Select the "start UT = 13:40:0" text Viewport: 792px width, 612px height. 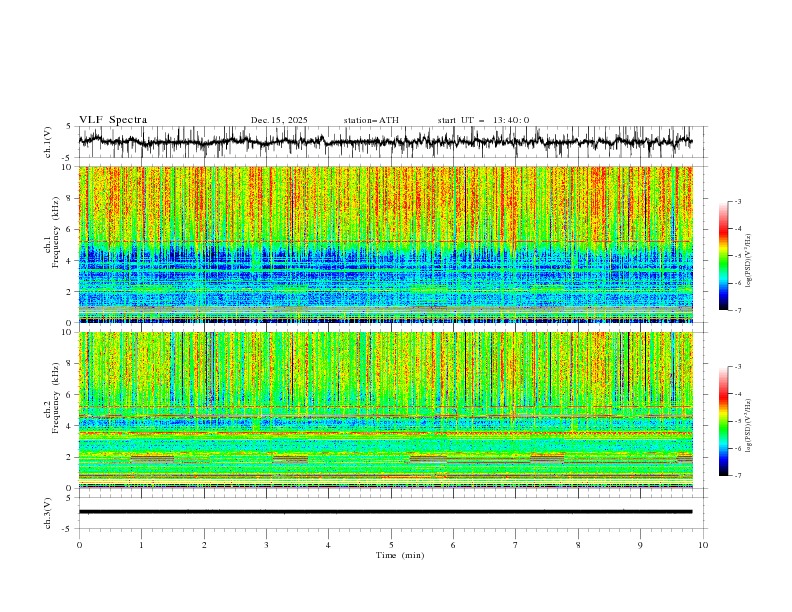[x=483, y=120]
